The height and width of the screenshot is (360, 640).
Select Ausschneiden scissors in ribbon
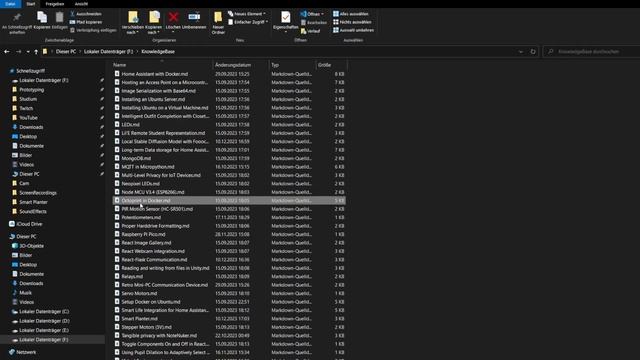[86, 14]
